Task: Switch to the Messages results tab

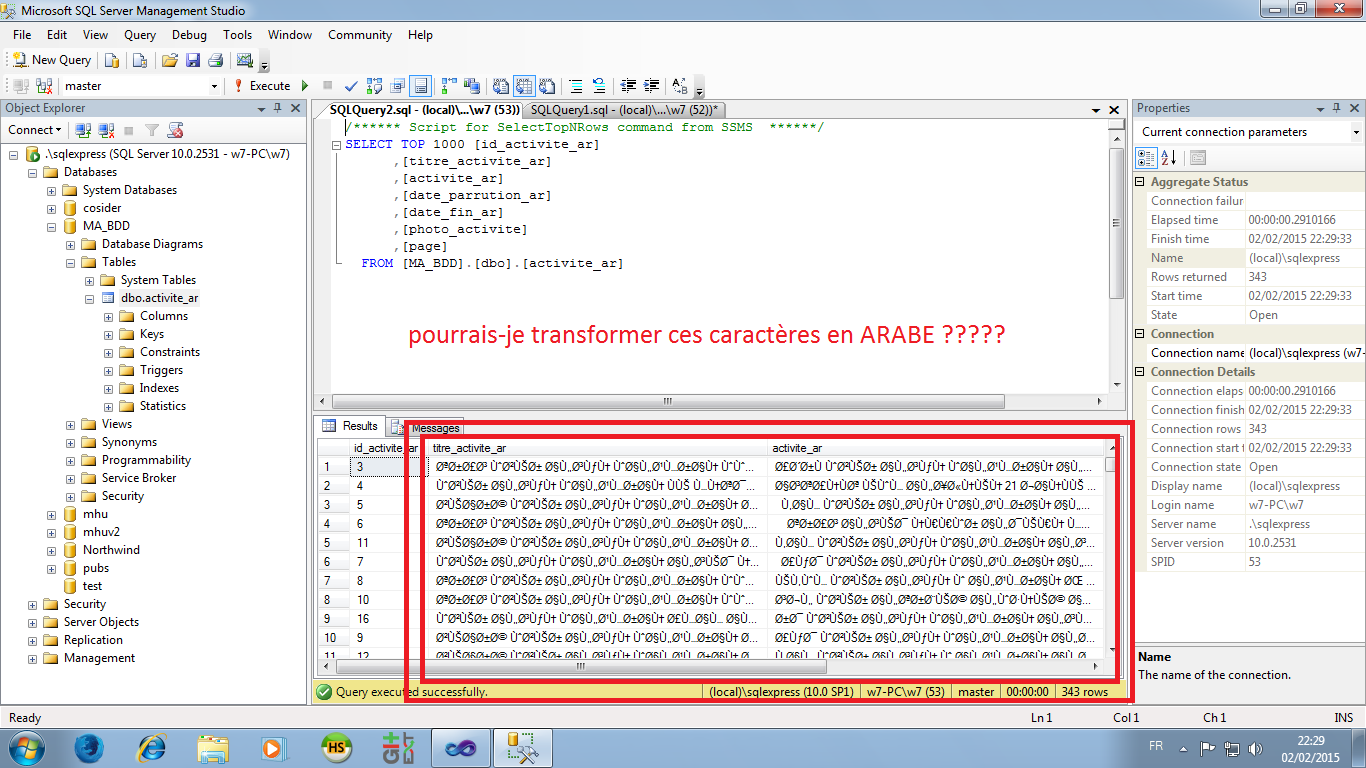Action: tap(427, 427)
